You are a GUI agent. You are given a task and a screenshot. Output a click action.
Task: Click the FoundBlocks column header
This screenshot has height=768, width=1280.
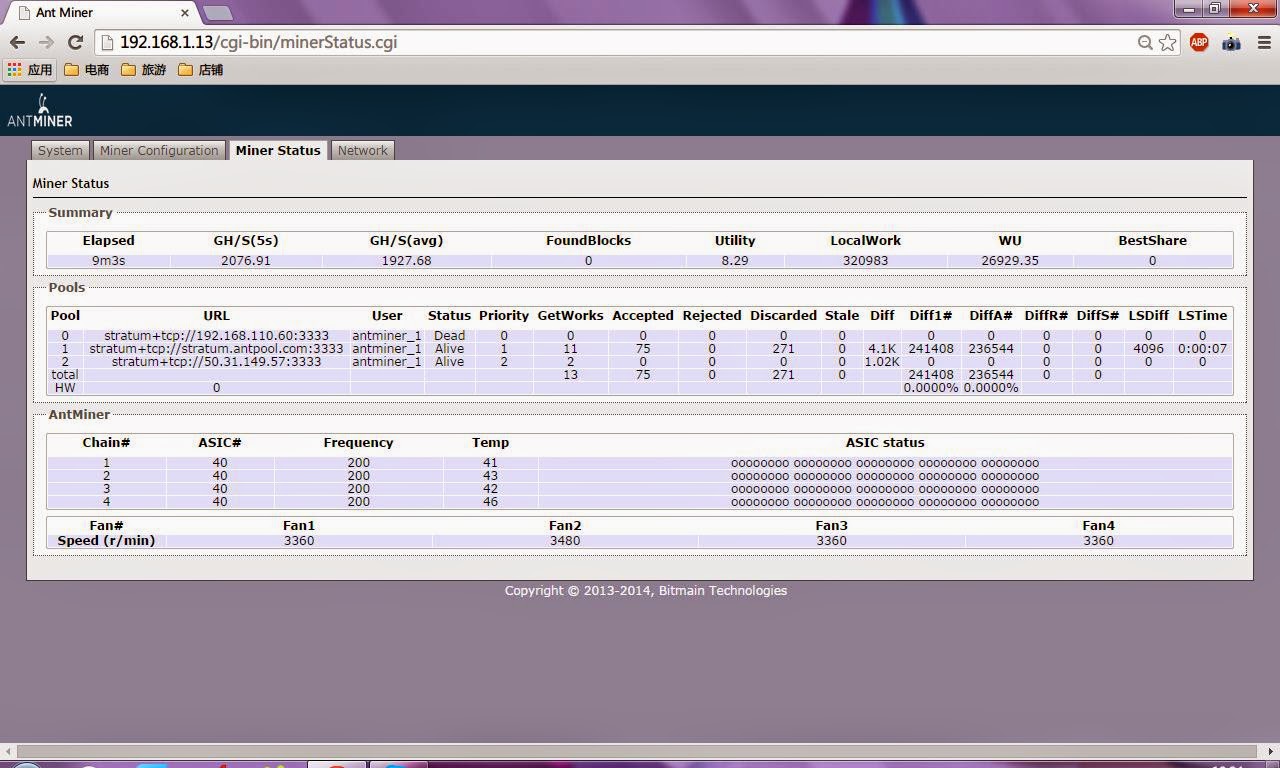[x=588, y=240]
